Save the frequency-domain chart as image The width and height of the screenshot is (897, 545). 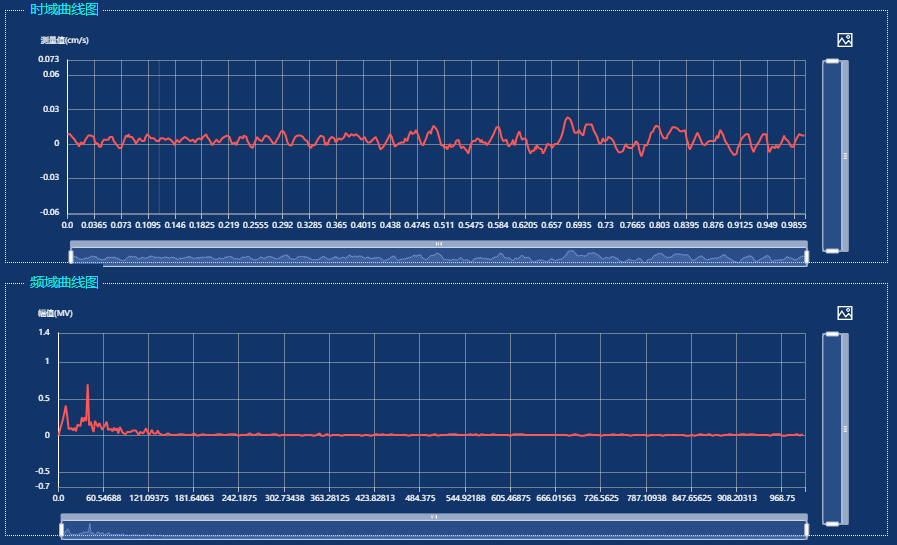[844, 313]
